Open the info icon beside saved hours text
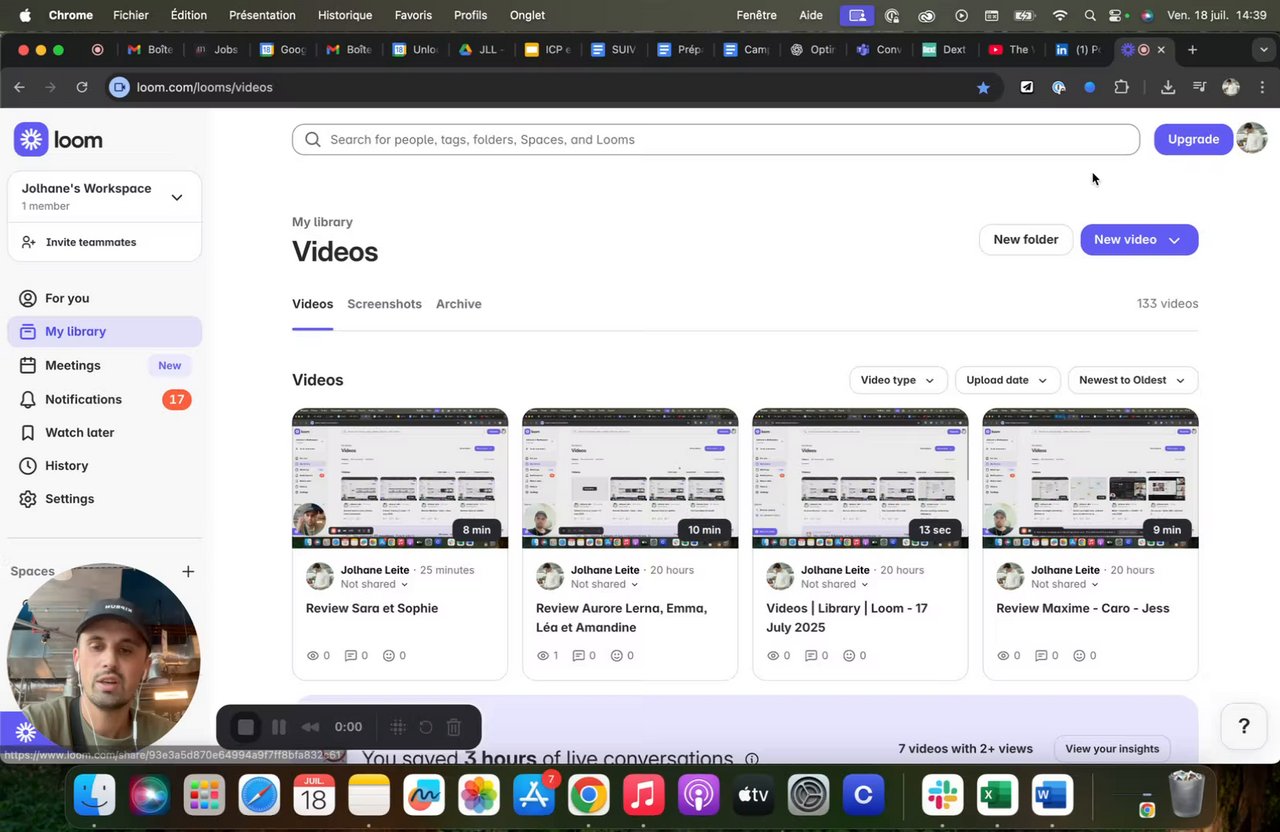The height and width of the screenshot is (832, 1280). point(752,759)
